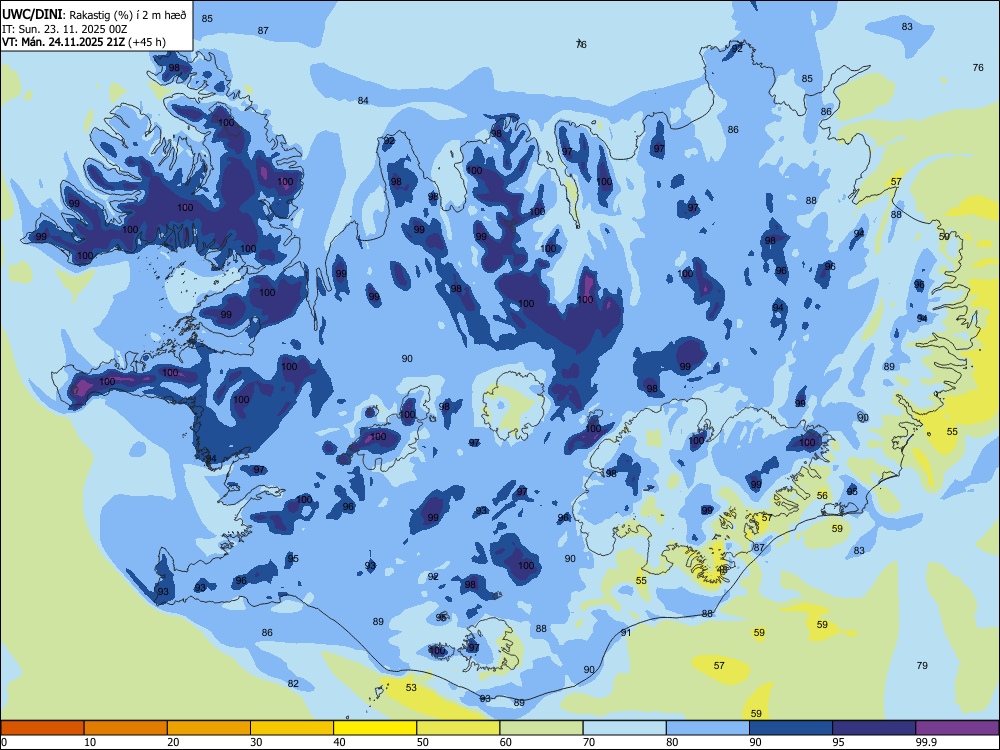Viewport: 1000px width, 750px height.
Task: Click the '82' humidity value on the map
Action: (x=293, y=684)
